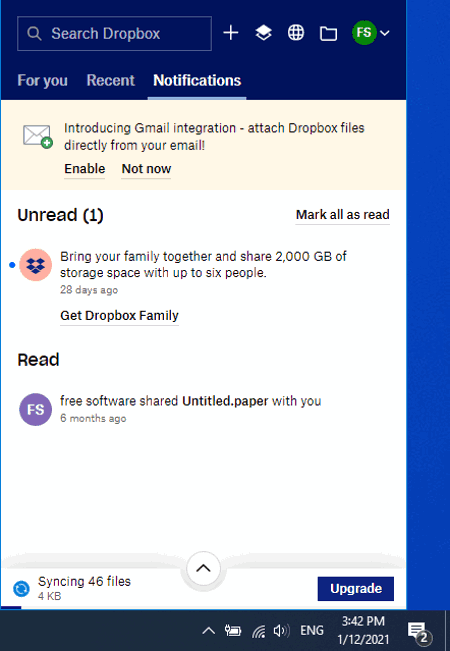
Task: Switch to the For you tab
Action: (x=42, y=81)
